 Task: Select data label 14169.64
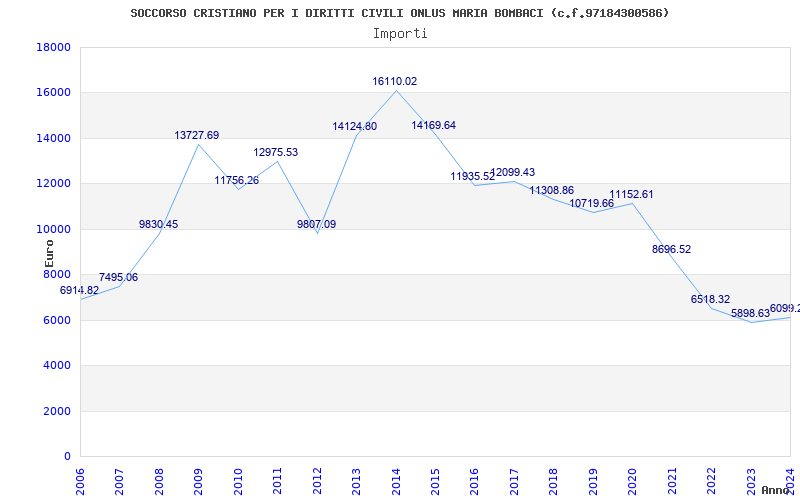(434, 126)
